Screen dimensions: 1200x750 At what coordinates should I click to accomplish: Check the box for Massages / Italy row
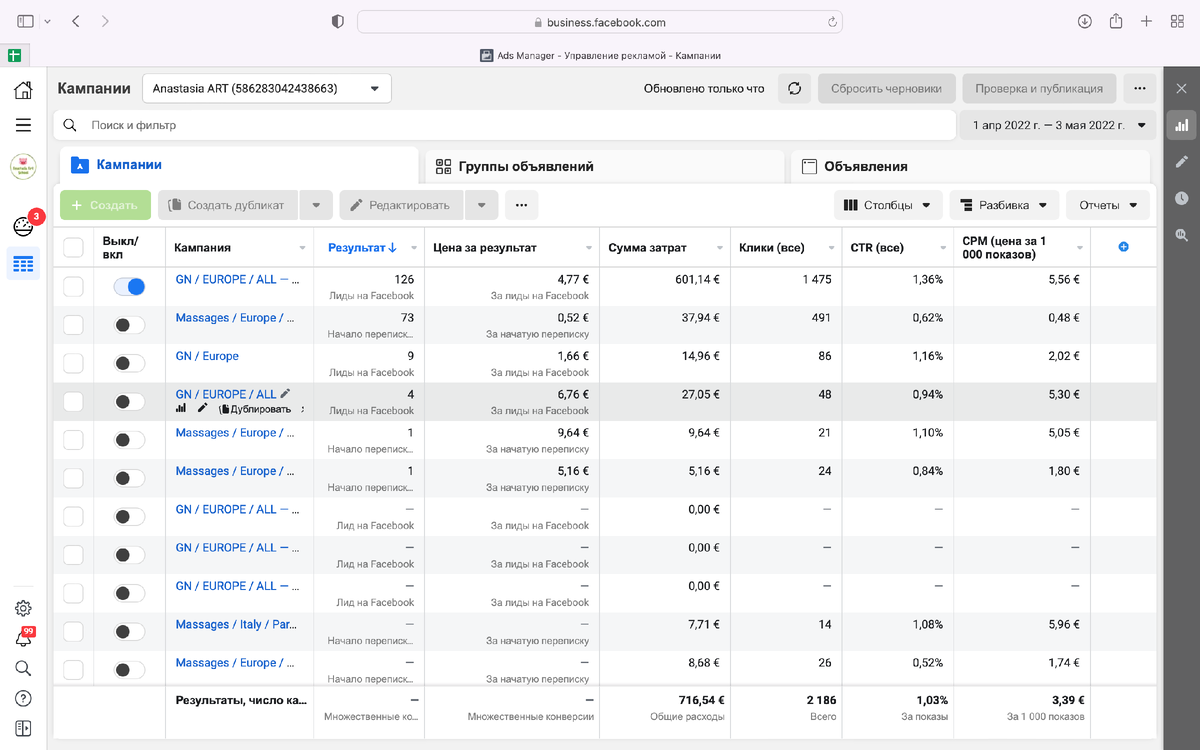tap(73, 631)
